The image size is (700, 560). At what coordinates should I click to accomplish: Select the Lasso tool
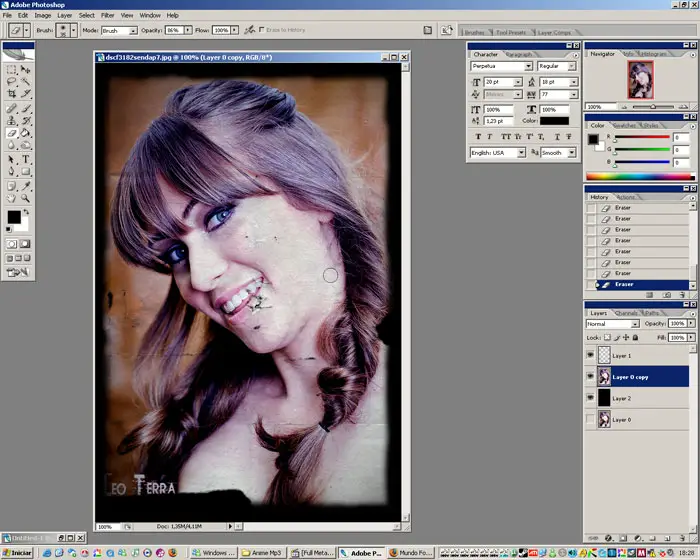point(11,82)
